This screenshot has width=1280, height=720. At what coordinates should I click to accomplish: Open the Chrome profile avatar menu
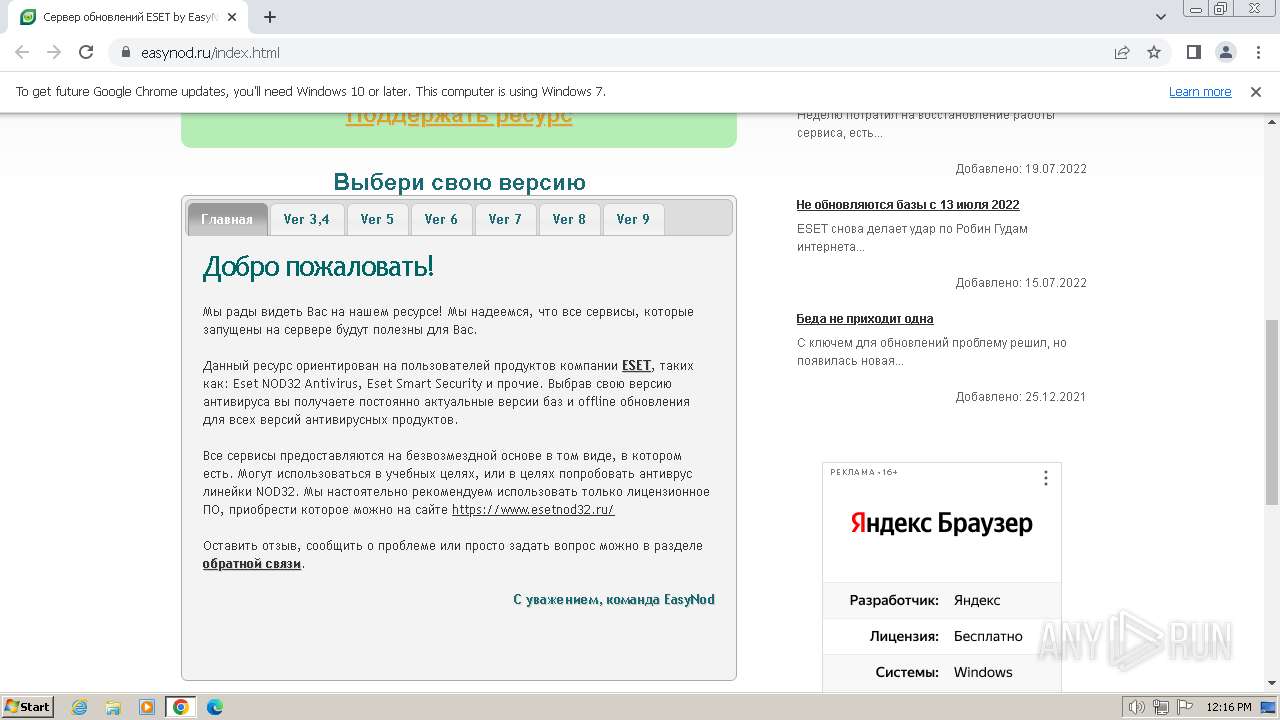(x=1225, y=52)
